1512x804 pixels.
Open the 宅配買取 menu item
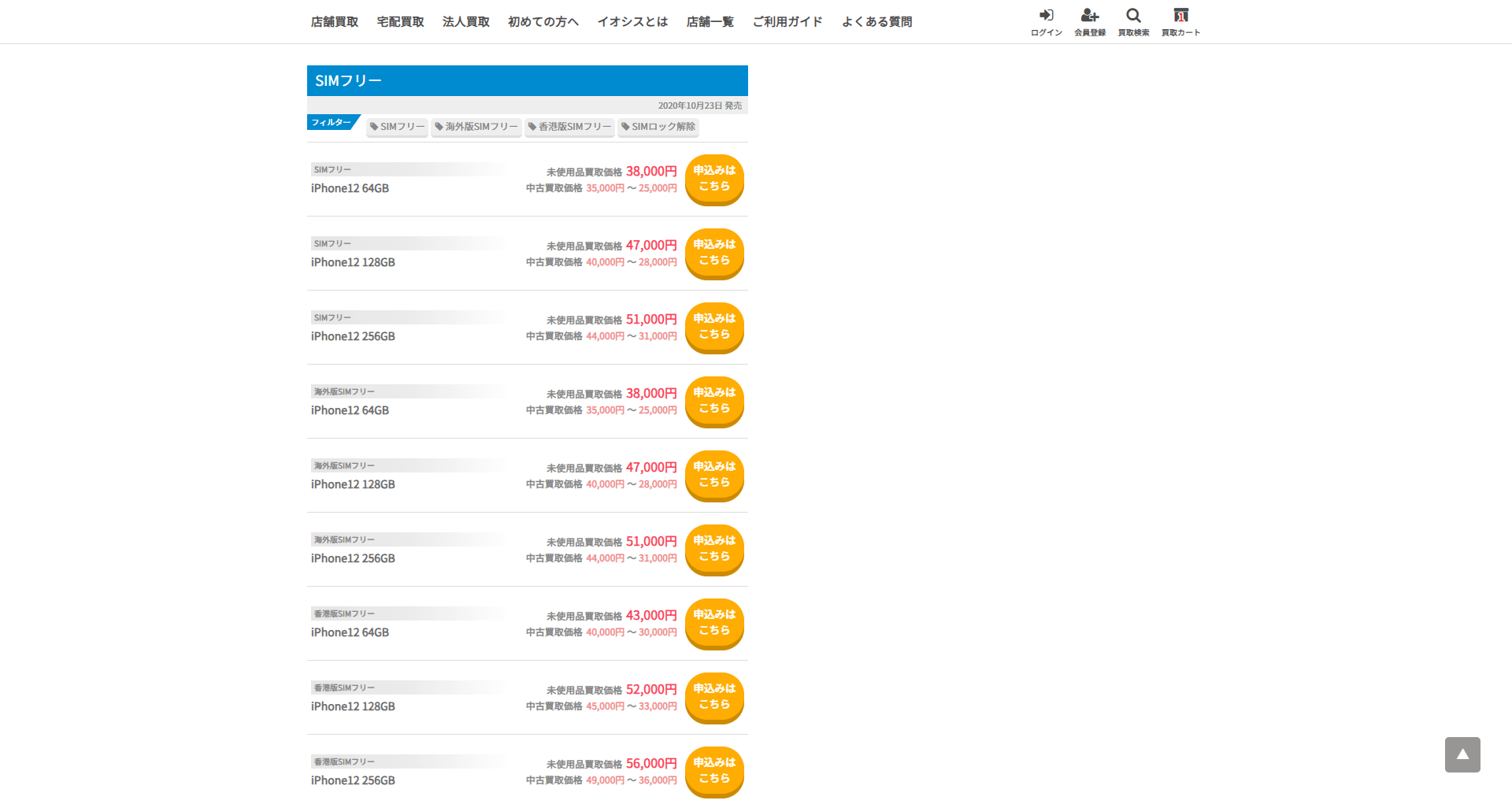click(x=400, y=22)
